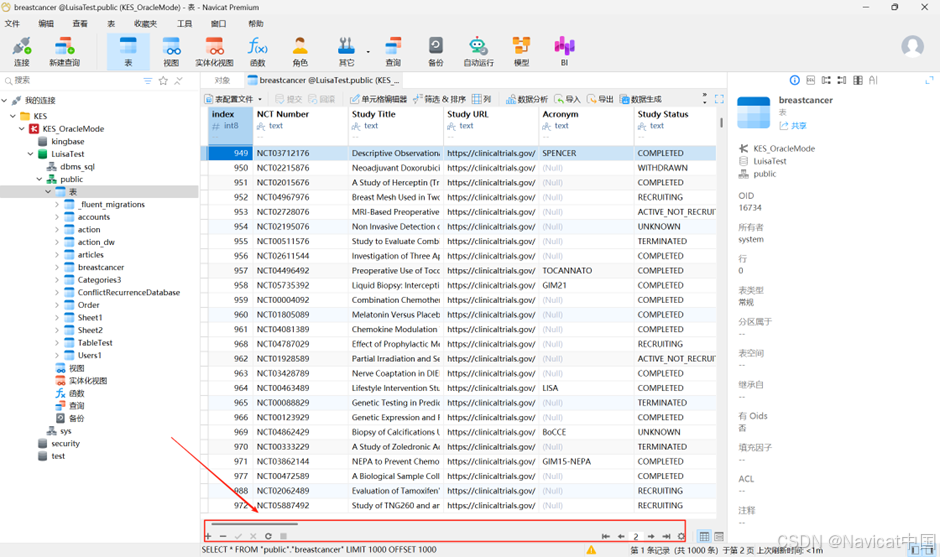This screenshot has height=557, width=940.
Task: Go to the last page
Action: (666, 536)
